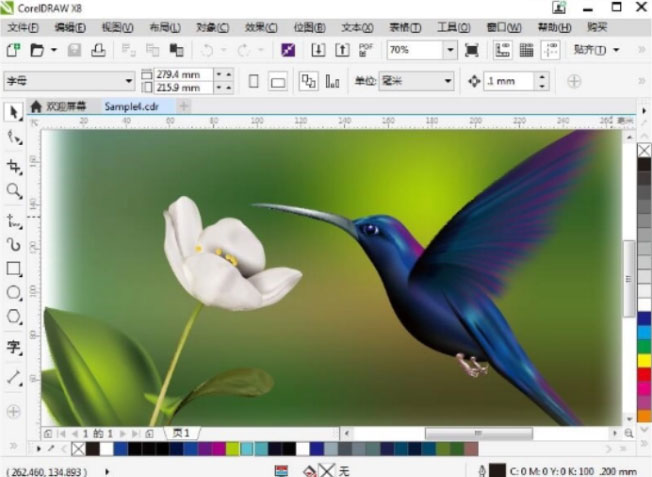
Task: Select the Text tool
Action: pos(14,347)
